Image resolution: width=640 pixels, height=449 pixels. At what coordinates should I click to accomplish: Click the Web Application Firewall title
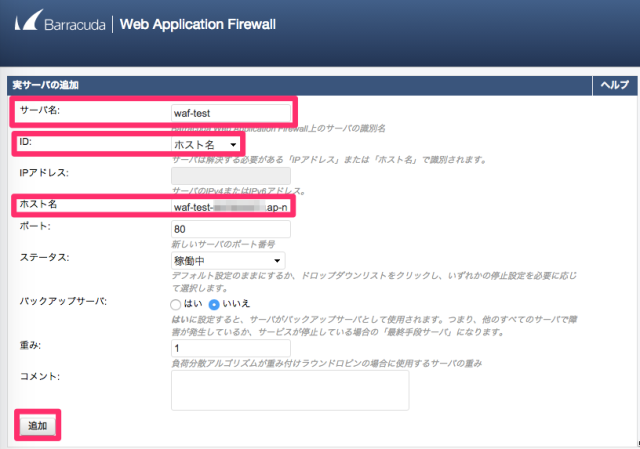pos(198,24)
